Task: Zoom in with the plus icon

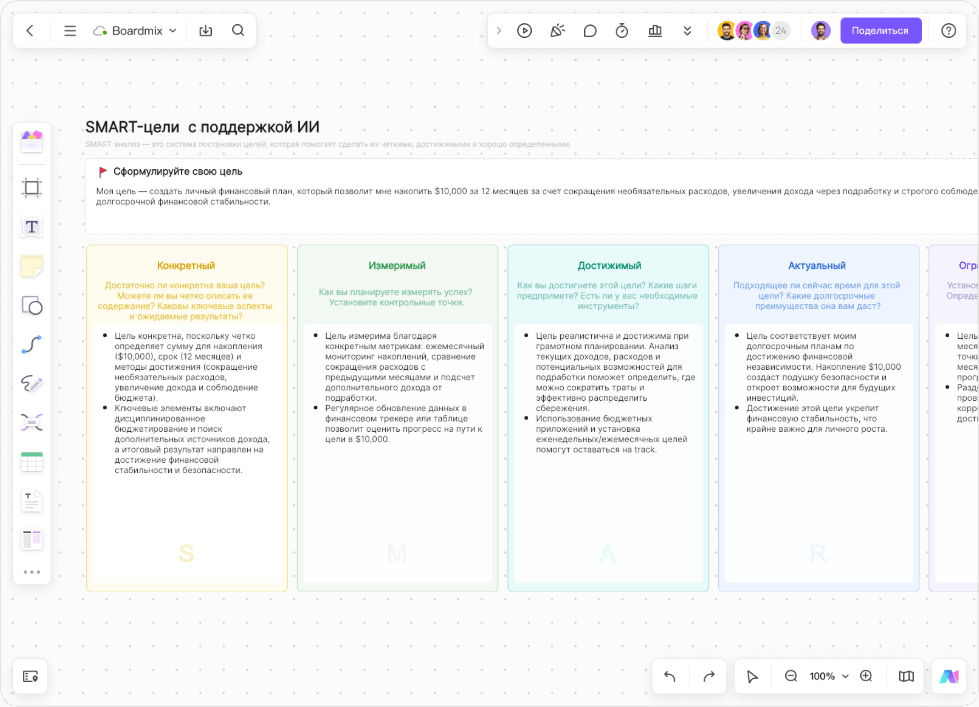Action: [x=866, y=676]
